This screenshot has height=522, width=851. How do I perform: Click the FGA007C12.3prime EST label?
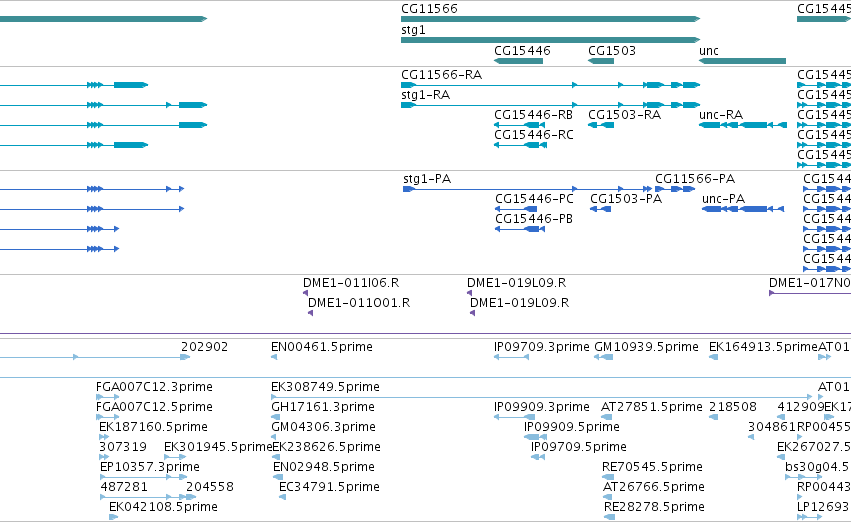click(x=154, y=387)
